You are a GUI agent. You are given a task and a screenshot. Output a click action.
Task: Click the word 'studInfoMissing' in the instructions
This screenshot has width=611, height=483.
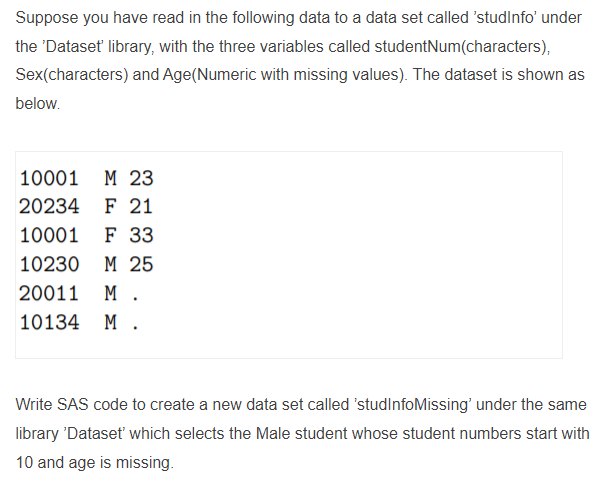(412, 405)
